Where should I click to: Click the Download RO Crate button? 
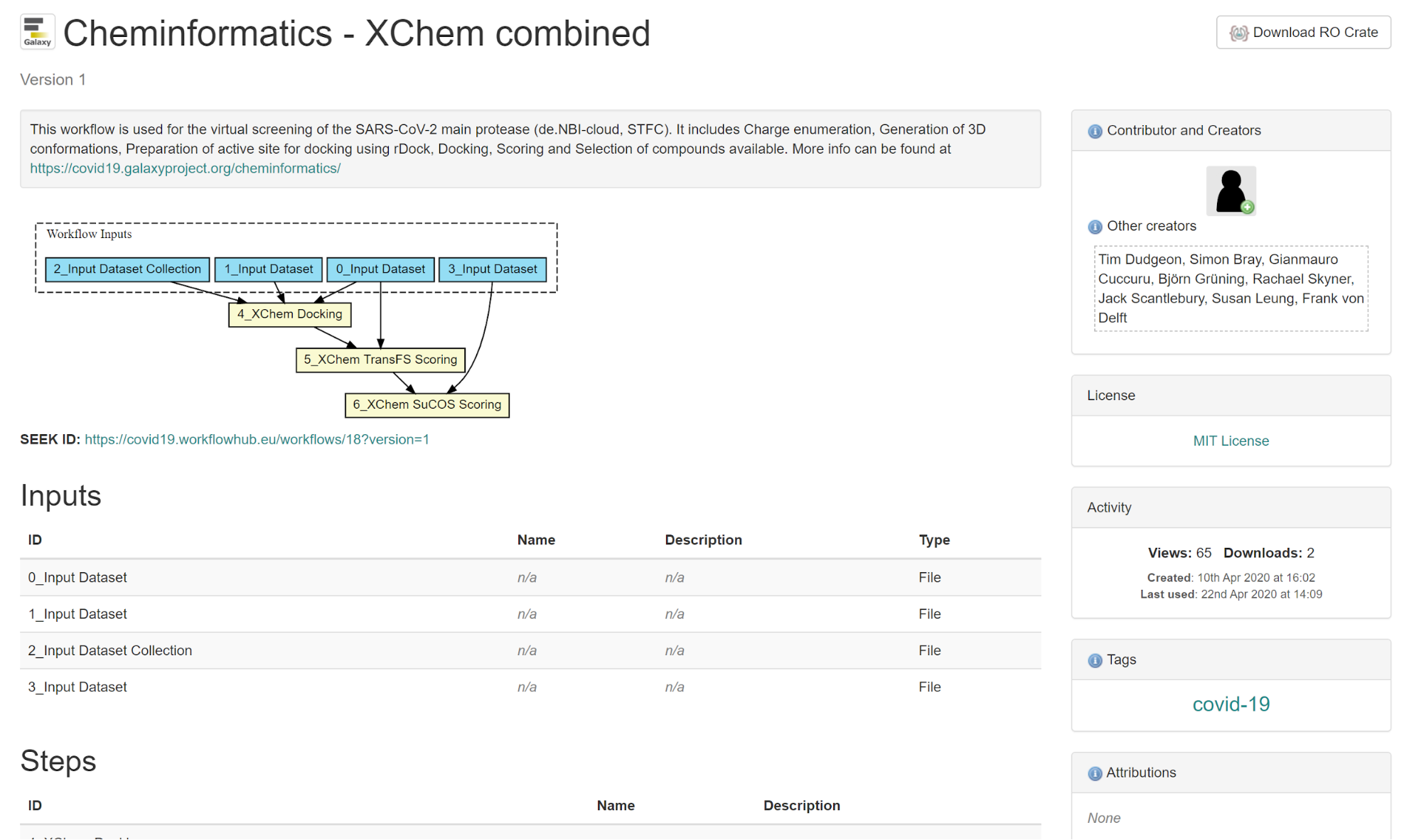1303,32
